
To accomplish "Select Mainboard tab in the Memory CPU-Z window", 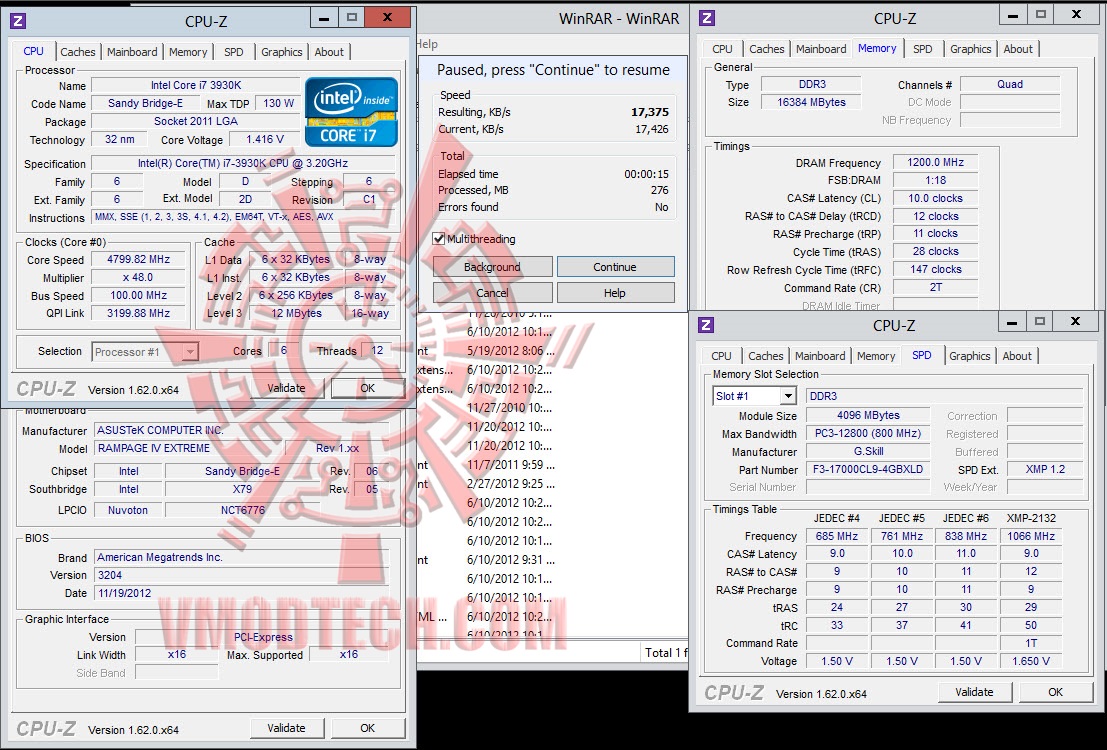I will point(821,49).
